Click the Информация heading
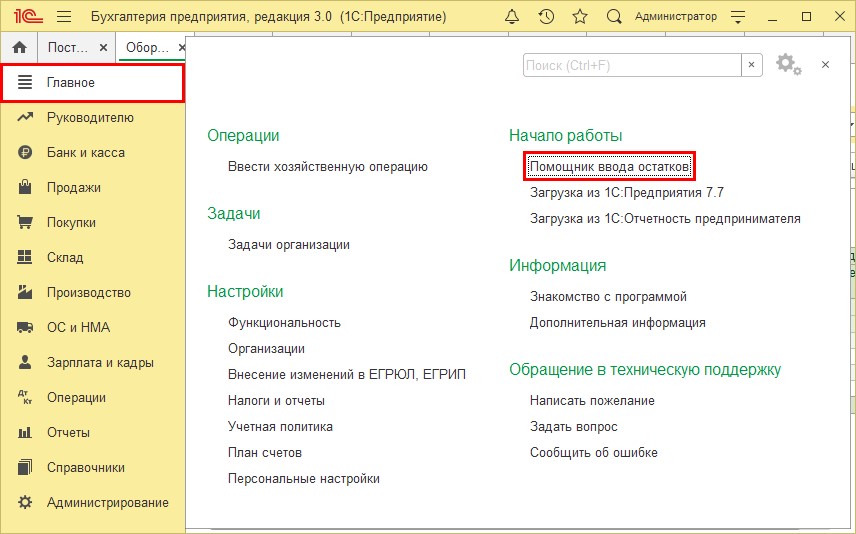This screenshot has height=534, width=856. point(557,265)
